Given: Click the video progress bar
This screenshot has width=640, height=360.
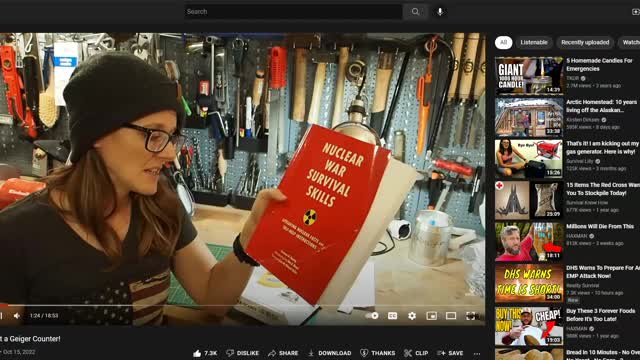Looking at the screenshot, I should [x=242, y=305].
